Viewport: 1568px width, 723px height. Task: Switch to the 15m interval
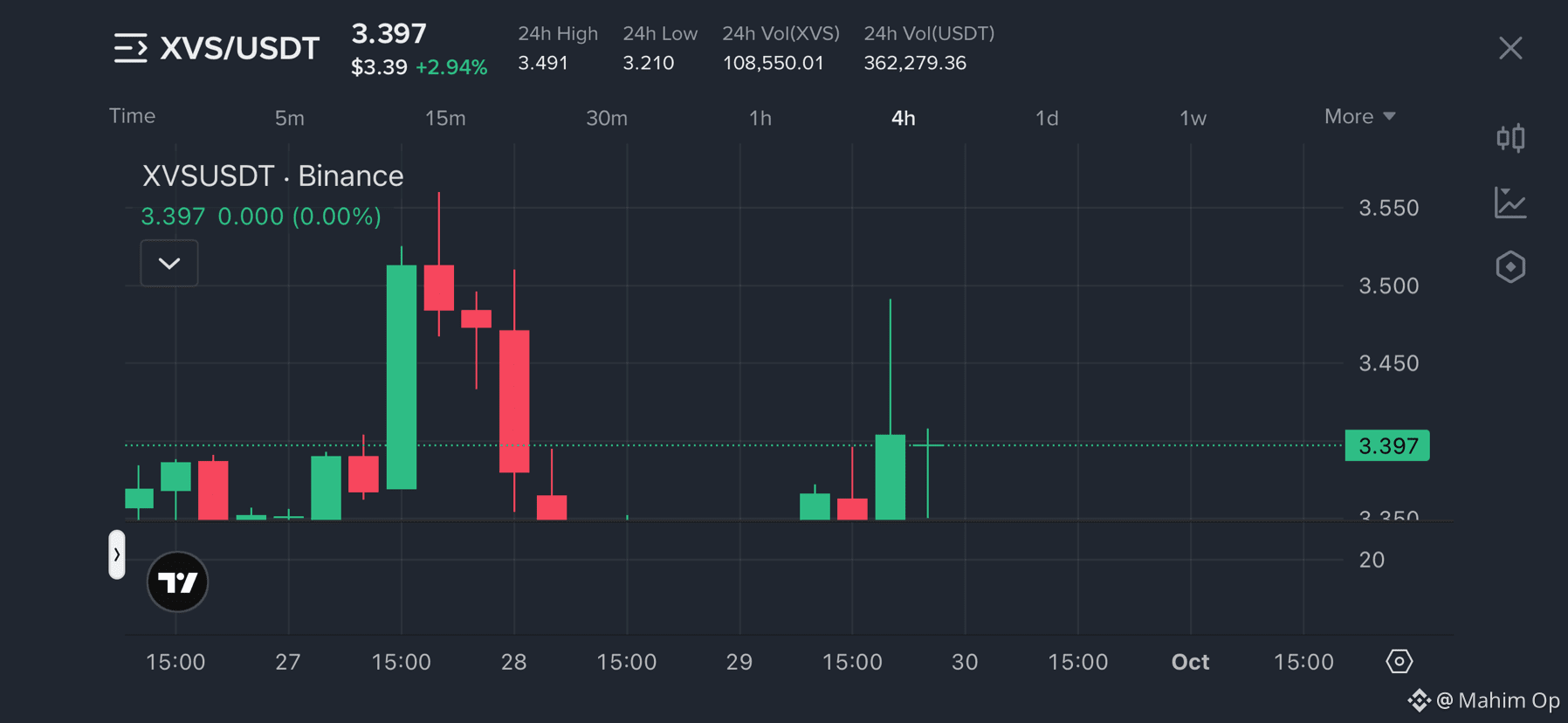coord(445,118)
